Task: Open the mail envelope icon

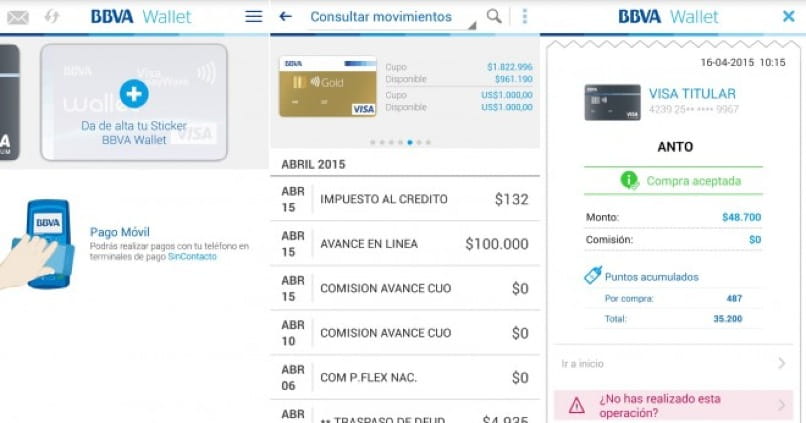Action: [x=17, y=17]
